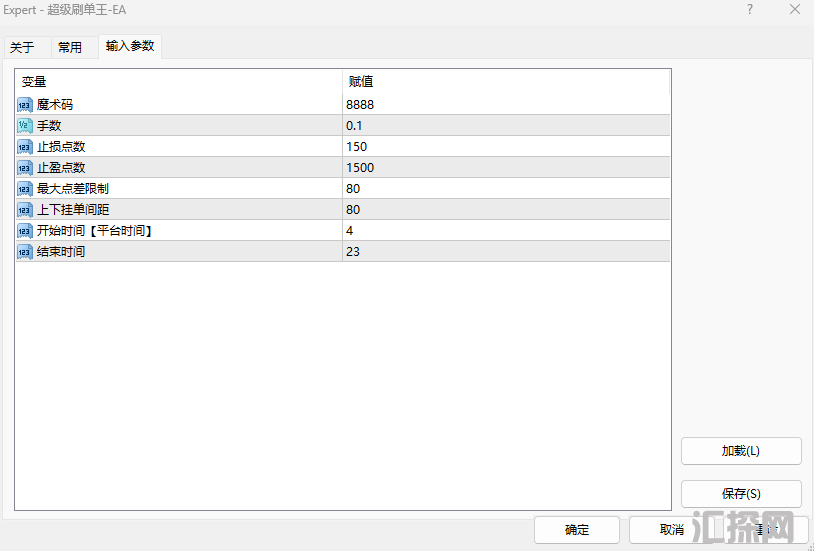The height and width of the screenshot is (551, 814).
Task: Click the integer icon beside 结束时间
Action: 25,251
